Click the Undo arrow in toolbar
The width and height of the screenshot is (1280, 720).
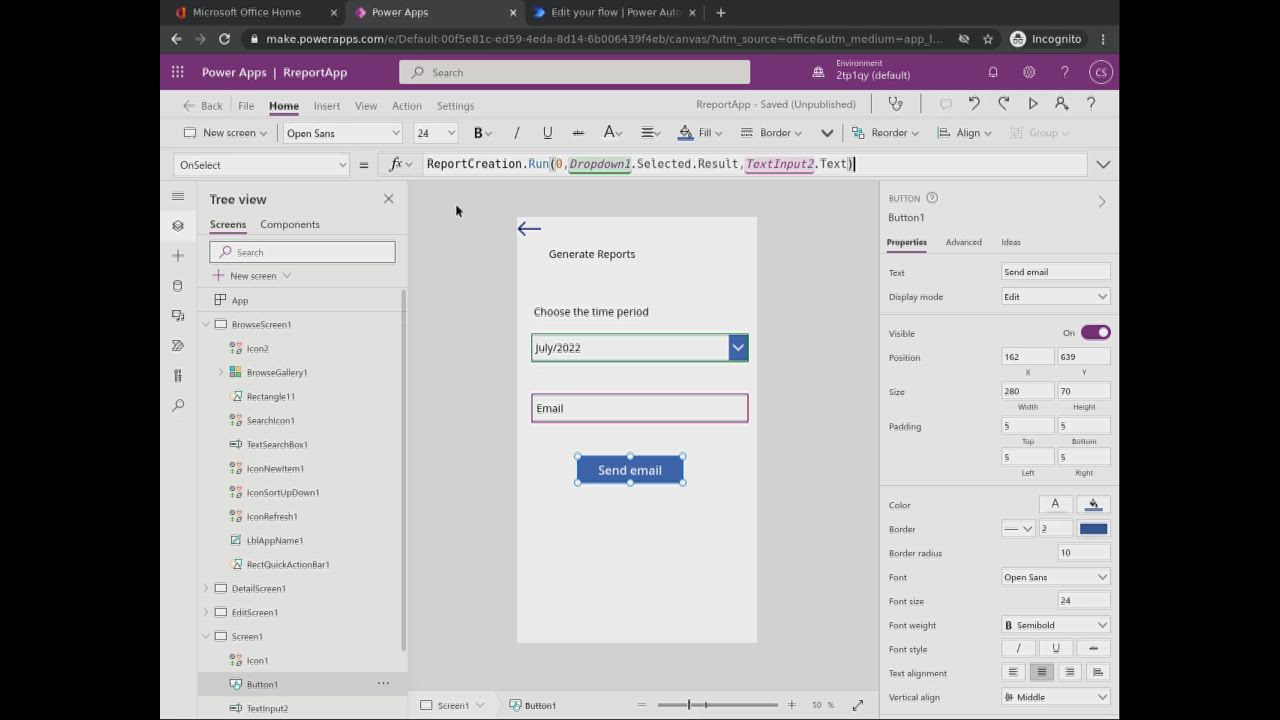[x=974, y=104]
